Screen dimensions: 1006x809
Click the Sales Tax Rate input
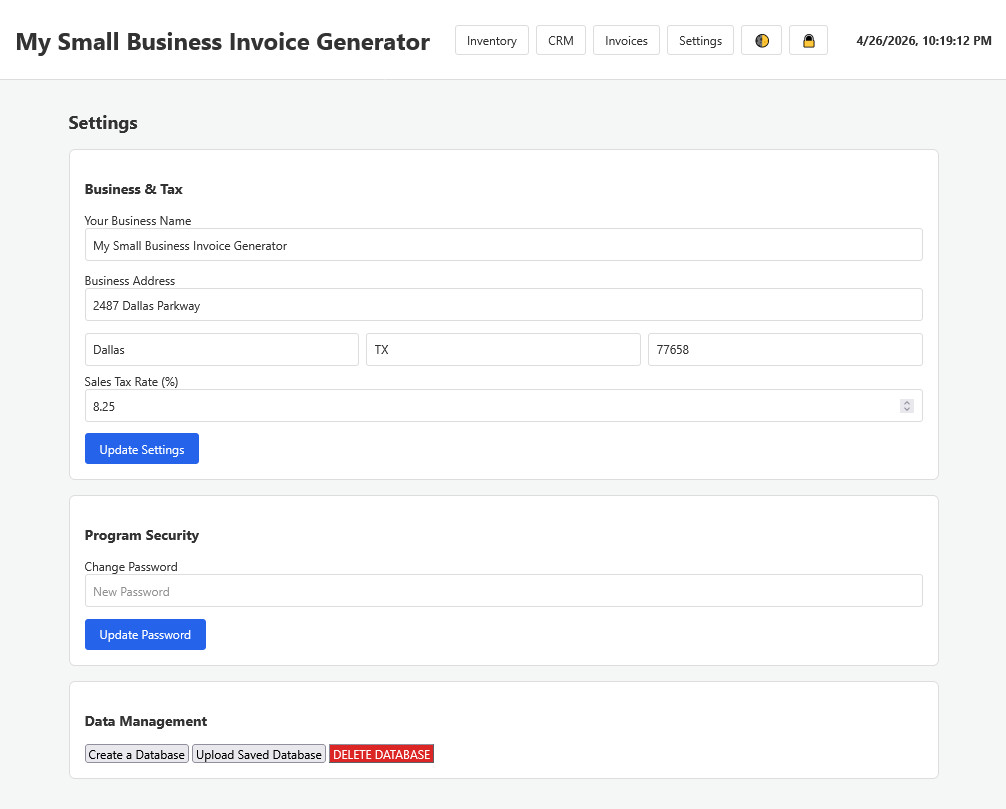tap(504, 405)
